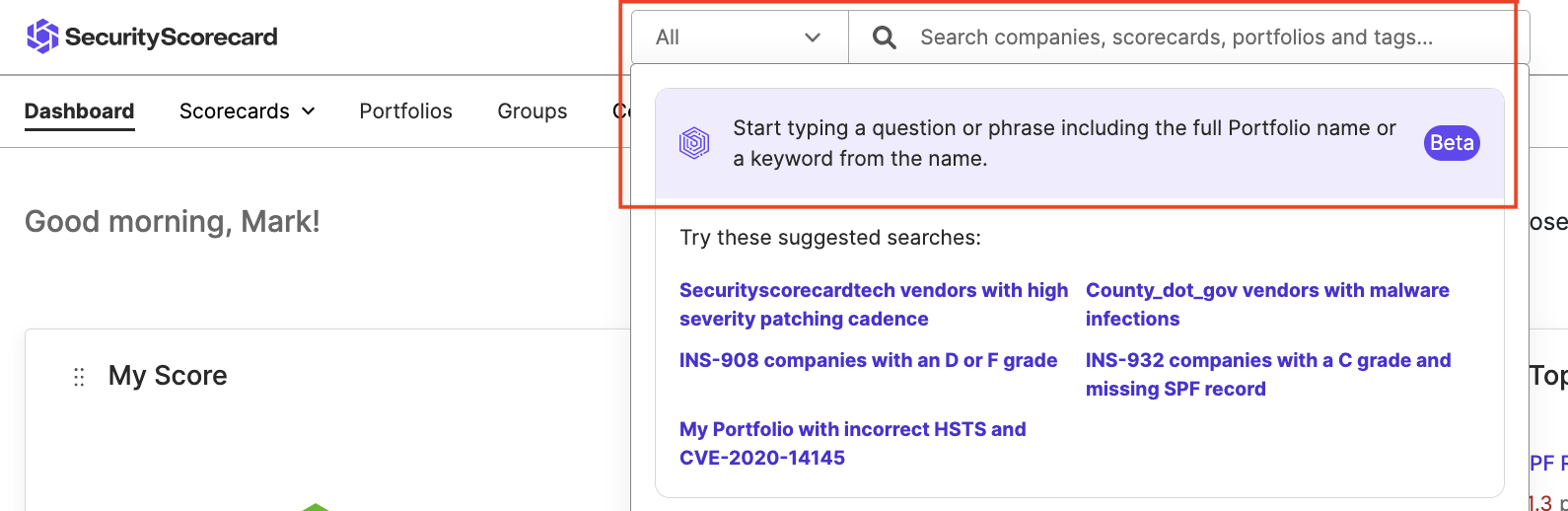
Task: Pick the My Portfolio with incorrect HSTS suggestion
Action: tap(852, 444)
